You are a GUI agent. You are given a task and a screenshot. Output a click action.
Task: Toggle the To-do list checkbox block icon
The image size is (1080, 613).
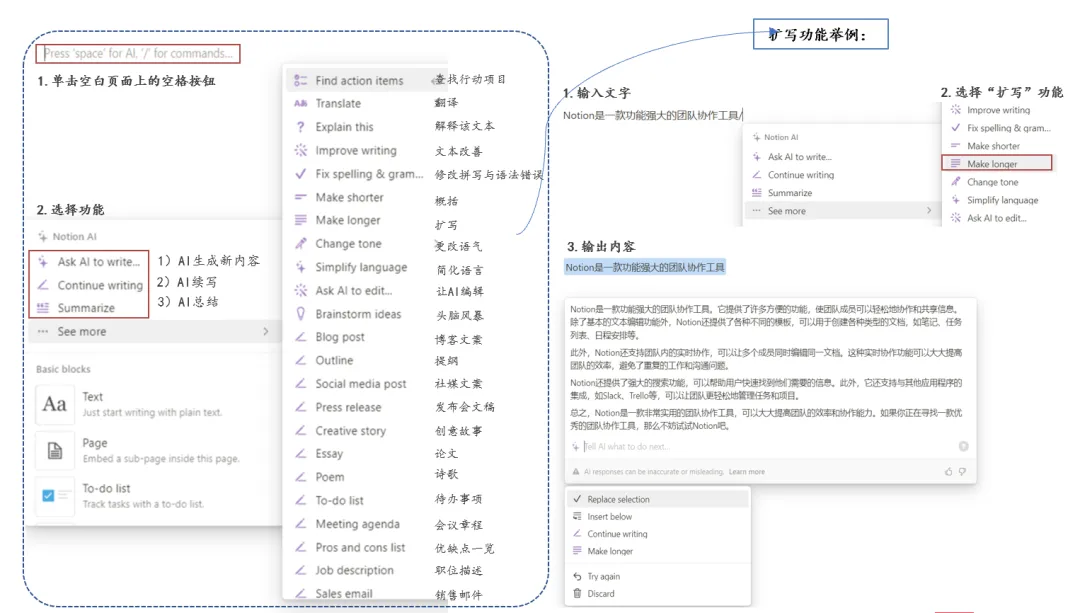[x=54, y=495]
